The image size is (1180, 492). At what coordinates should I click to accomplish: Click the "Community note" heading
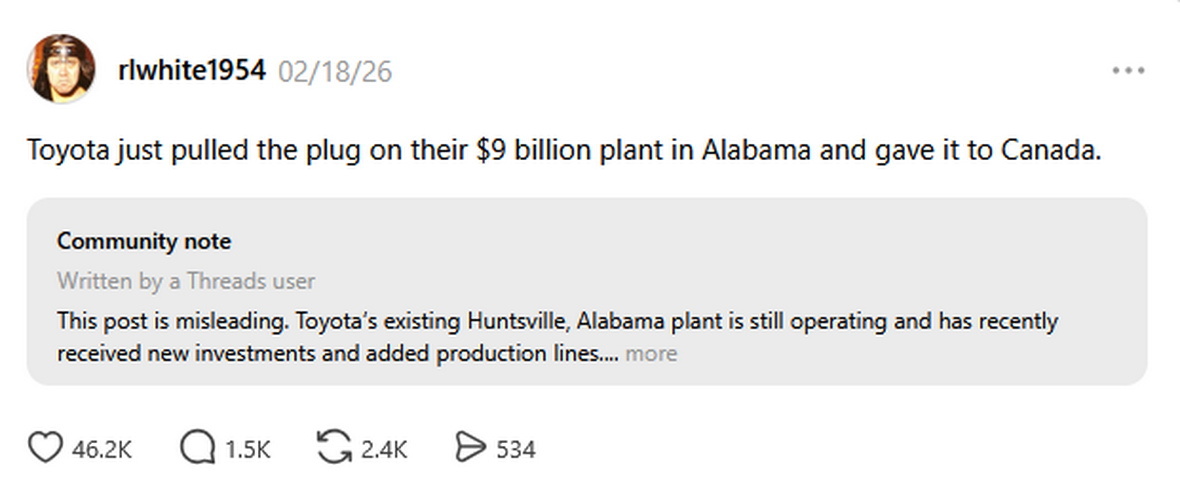coord(144,241)
